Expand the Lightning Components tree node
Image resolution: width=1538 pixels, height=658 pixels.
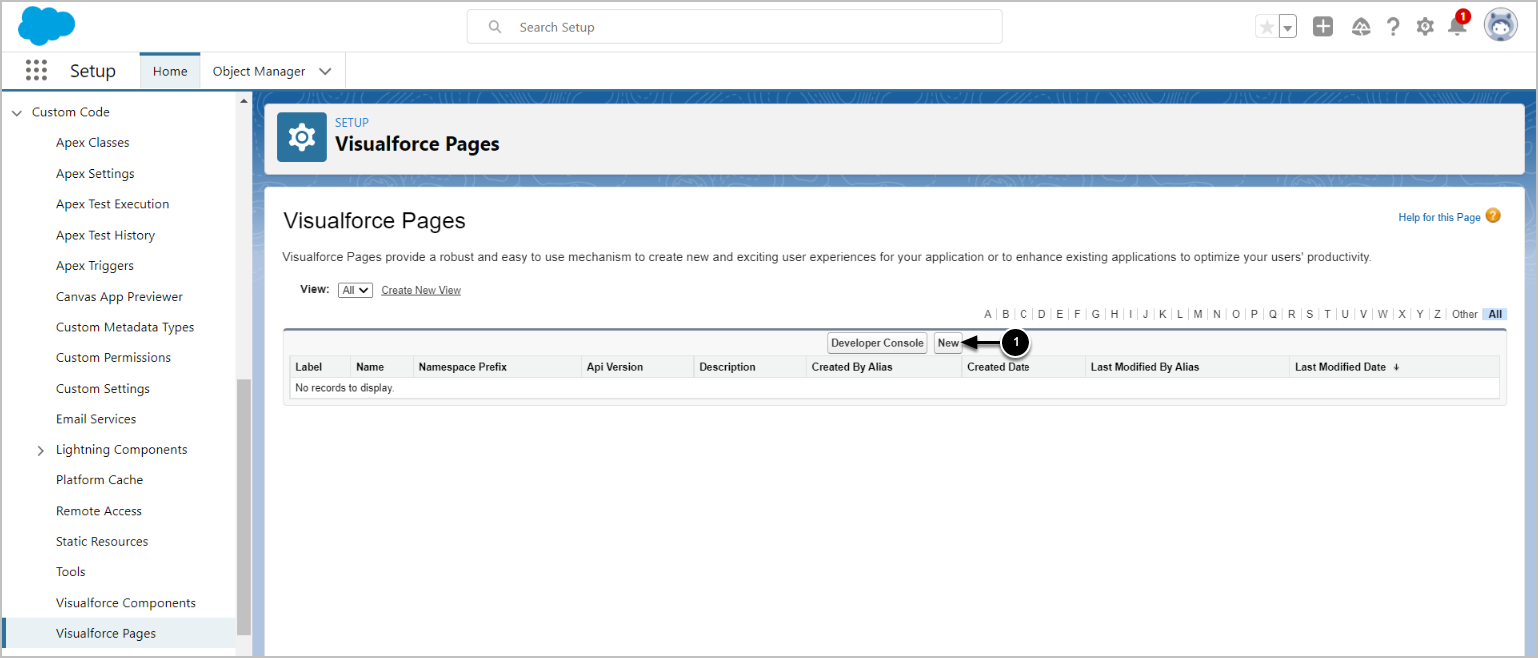(x=41, y=450)
